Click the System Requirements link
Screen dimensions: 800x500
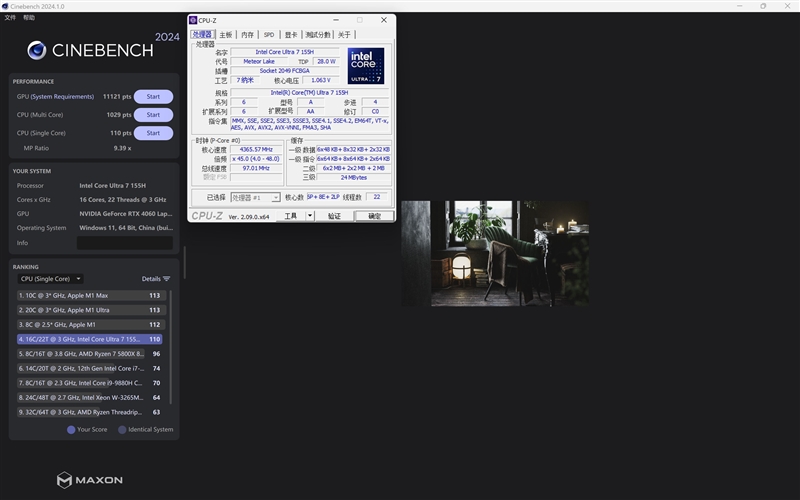tap(62, 96)
